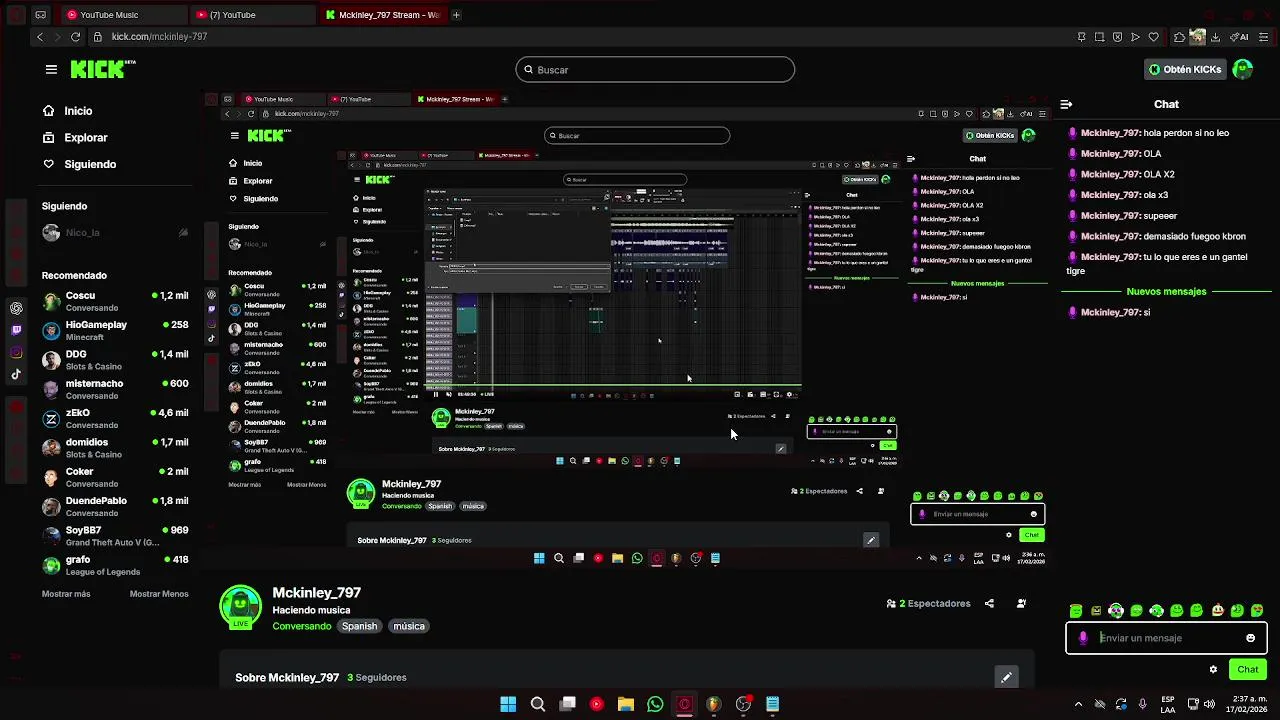Open the Conversando category link

(302, 626)
